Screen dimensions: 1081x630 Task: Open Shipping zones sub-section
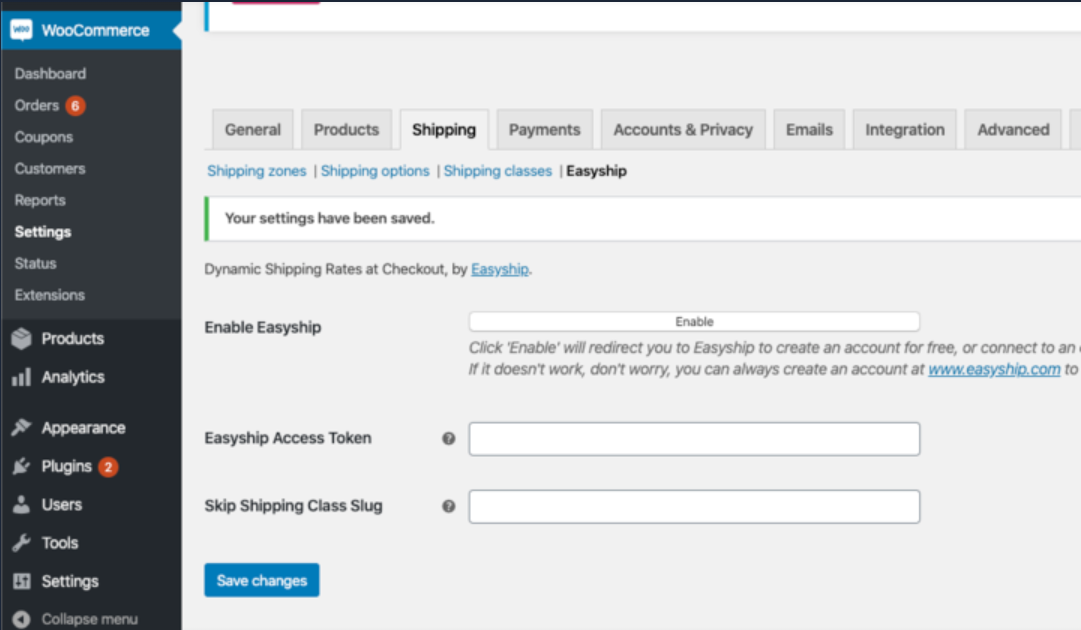pos(256,171)
